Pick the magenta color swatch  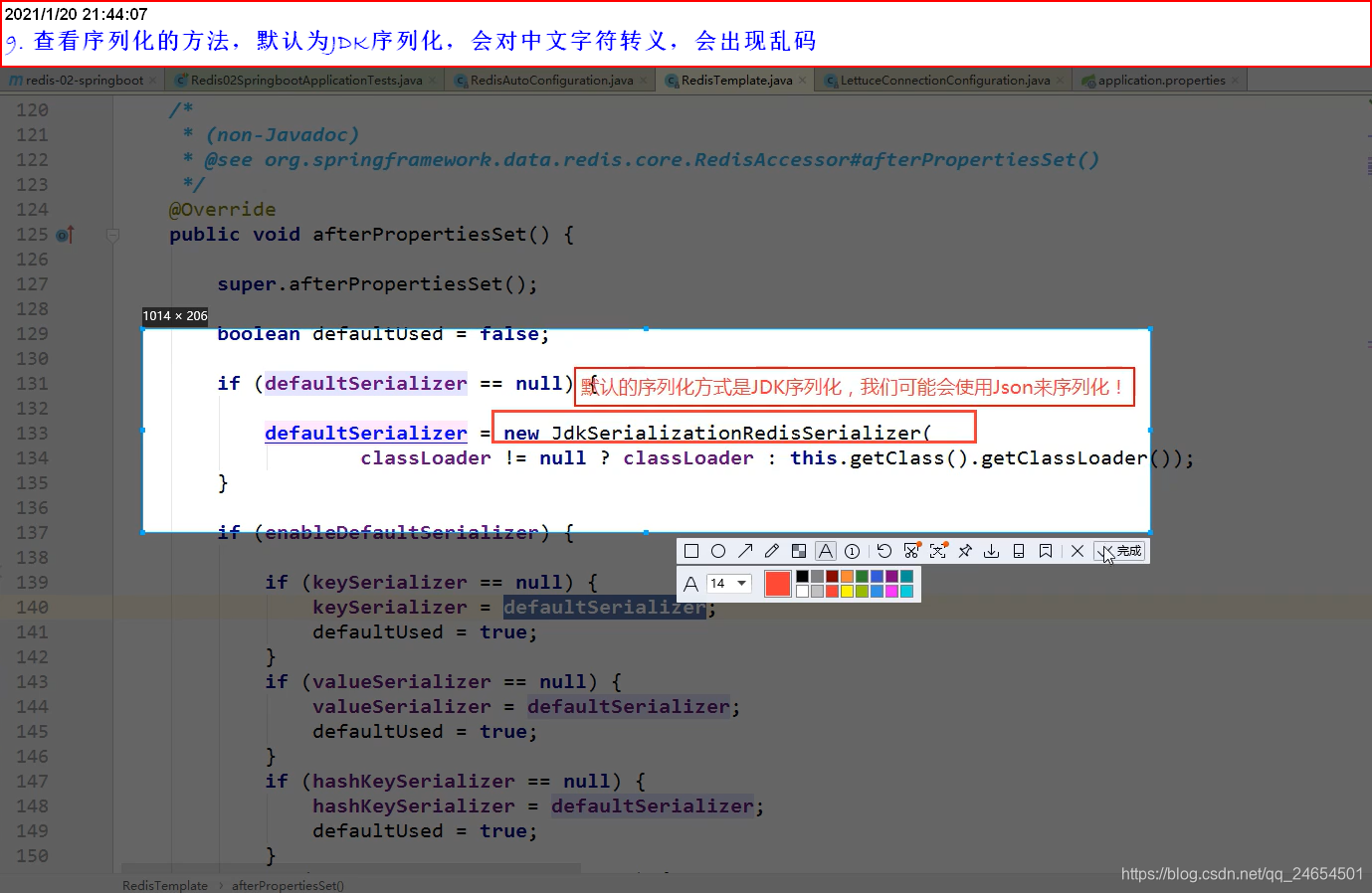tap(891, 591)
